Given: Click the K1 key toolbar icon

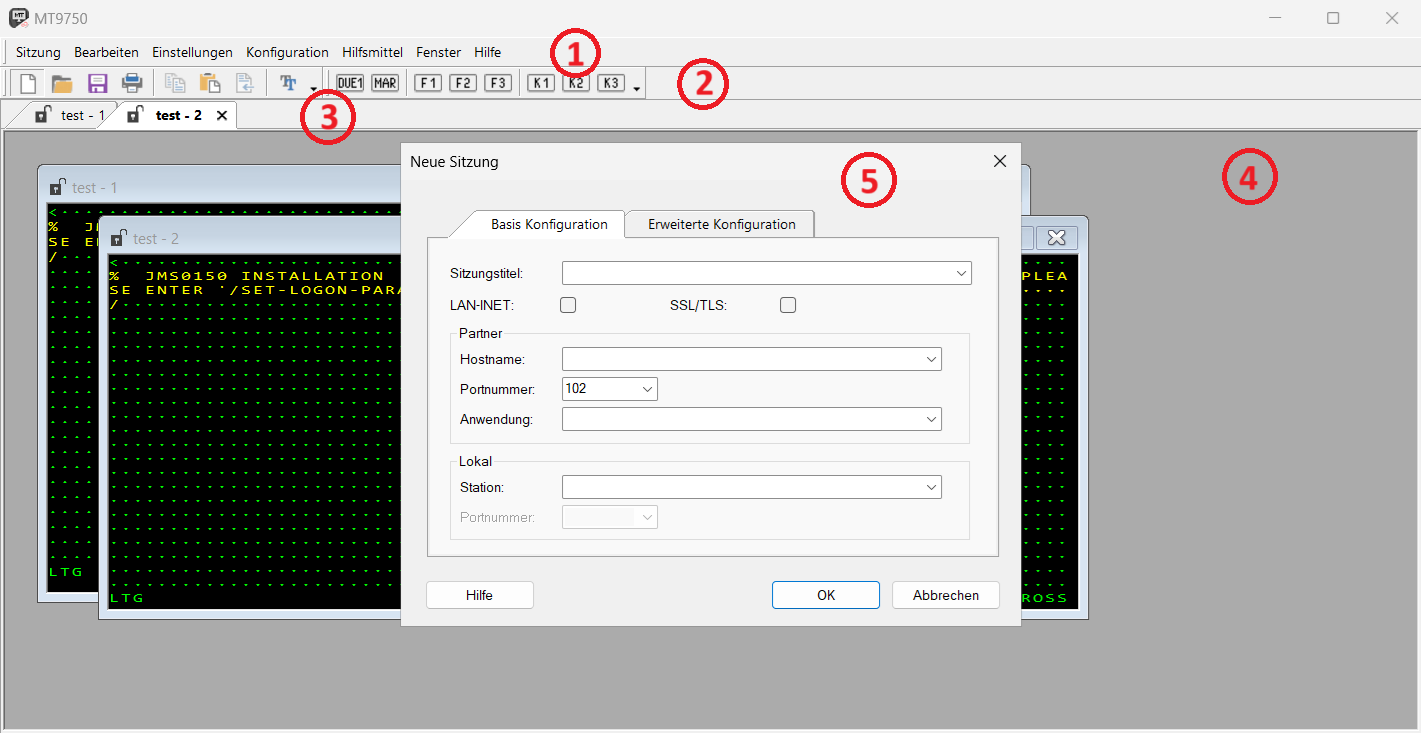Looking at the screenshot, I should pos(541,83).
